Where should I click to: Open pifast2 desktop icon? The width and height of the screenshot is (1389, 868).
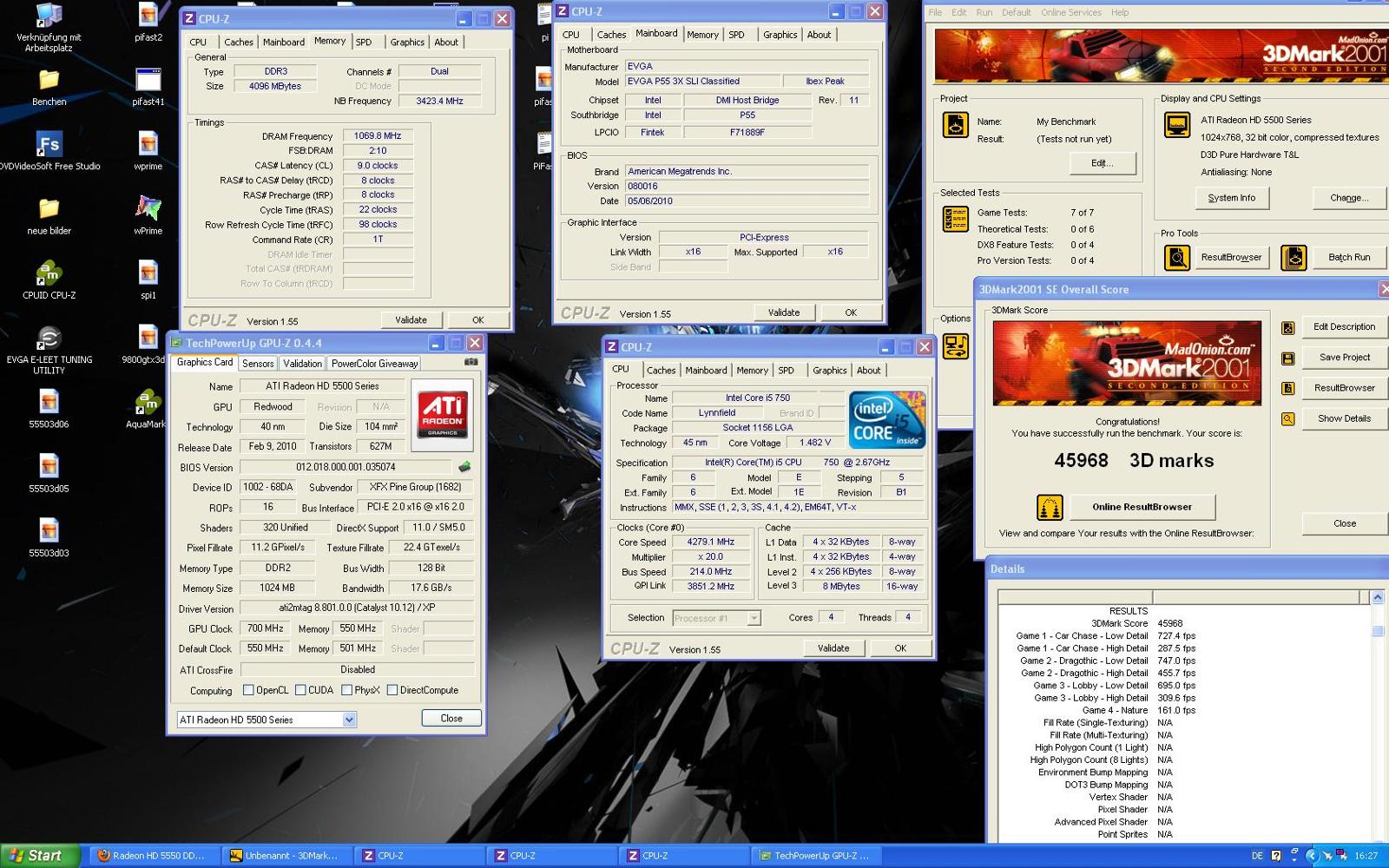coord(148,16)
